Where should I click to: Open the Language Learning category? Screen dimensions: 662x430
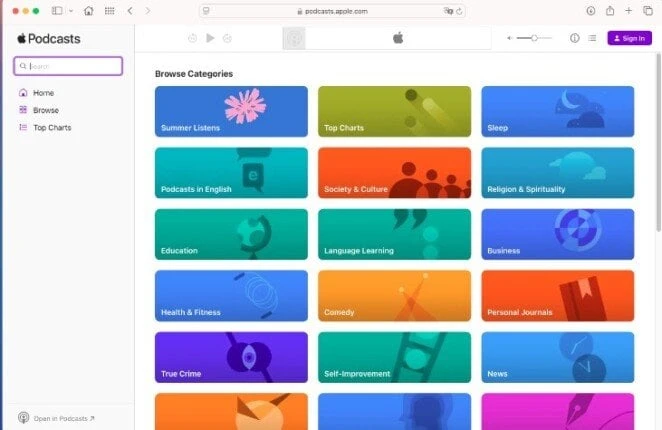(394, 234)
